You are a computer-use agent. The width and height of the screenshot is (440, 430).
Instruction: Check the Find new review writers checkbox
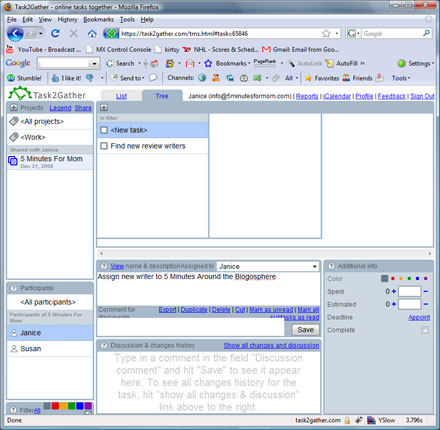104,146
